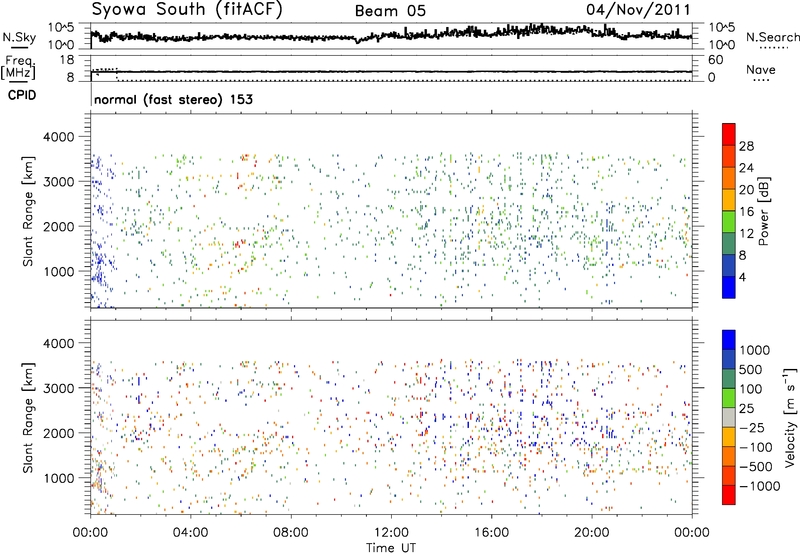Click the red top segment of Power colorbar
The image size is (800, 554).
click(729, 134)
